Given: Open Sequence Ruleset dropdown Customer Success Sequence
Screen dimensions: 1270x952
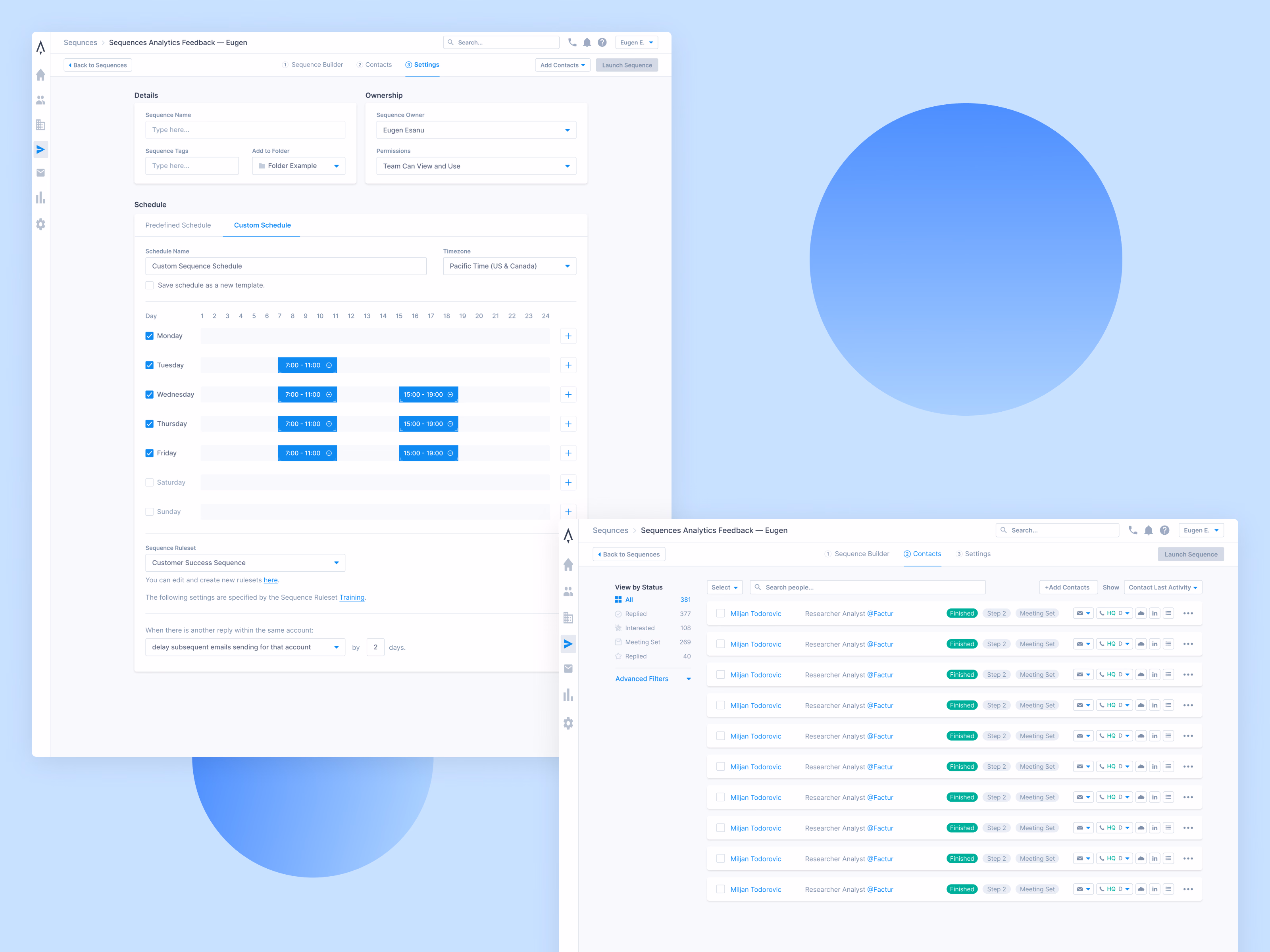Looking at the screenshot, I should [245, 562].
